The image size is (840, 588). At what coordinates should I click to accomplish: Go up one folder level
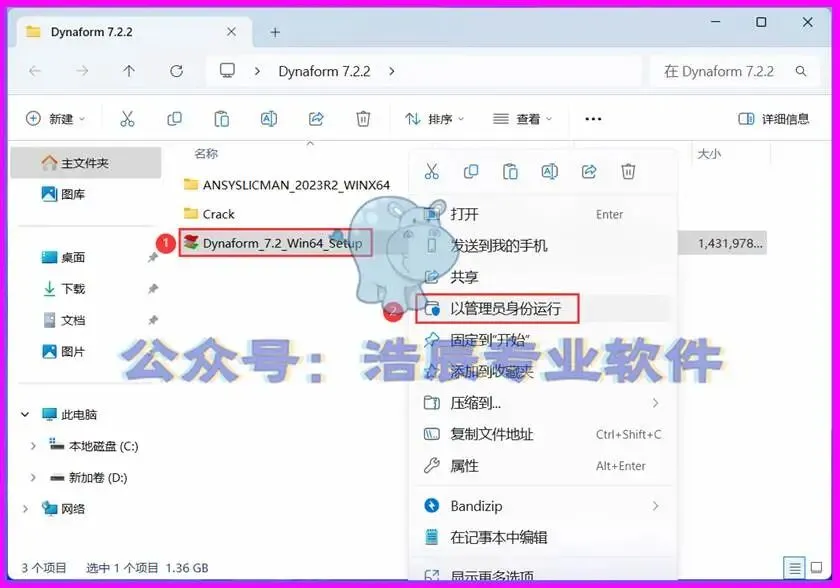129,71
